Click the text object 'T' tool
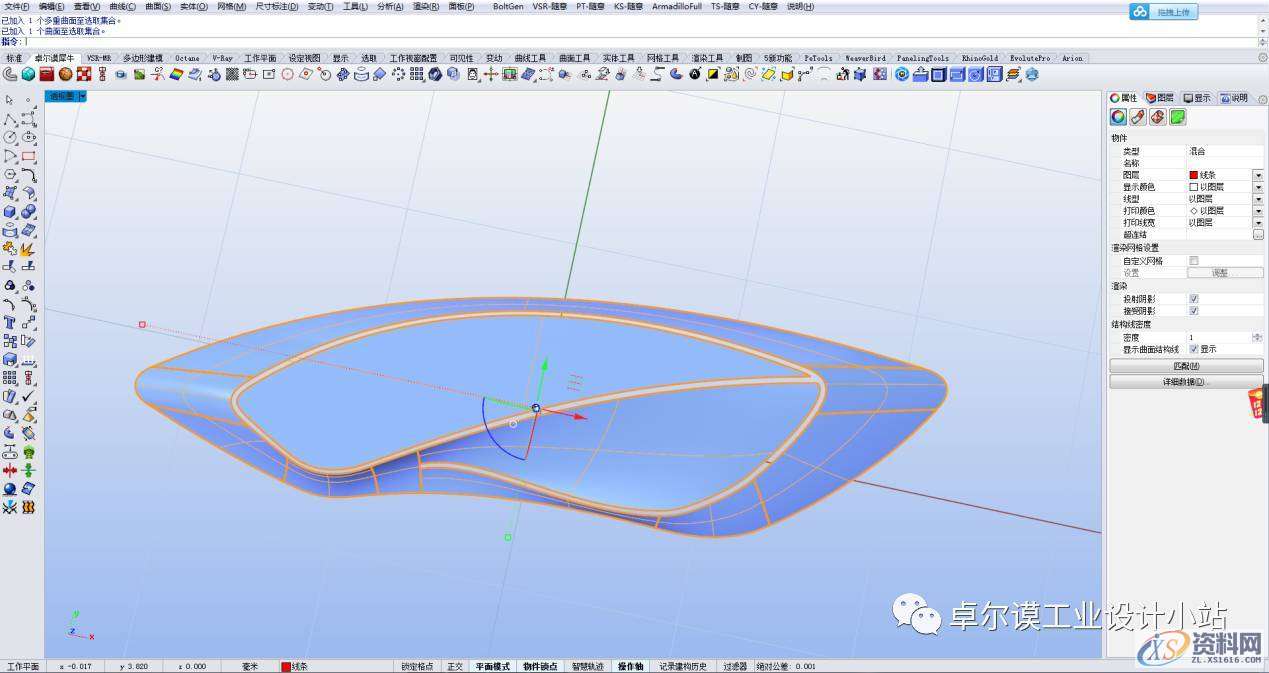The width and height of the screenshot is (1269, 673). coord(10,323)
